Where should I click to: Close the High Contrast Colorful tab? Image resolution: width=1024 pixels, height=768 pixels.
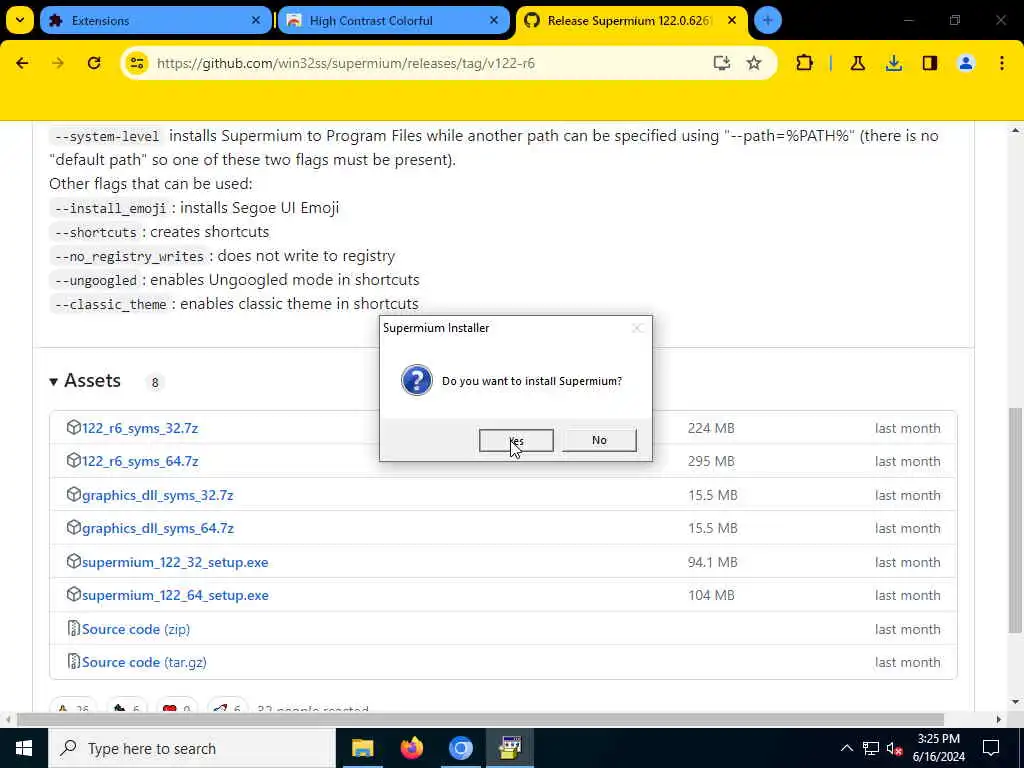[494, 21]
